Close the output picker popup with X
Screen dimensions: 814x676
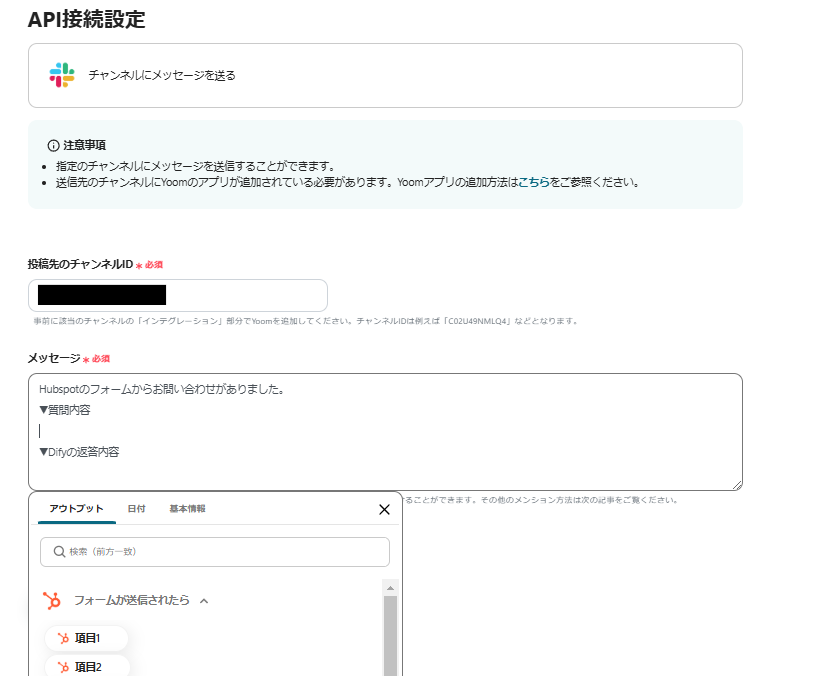point(384,509)
